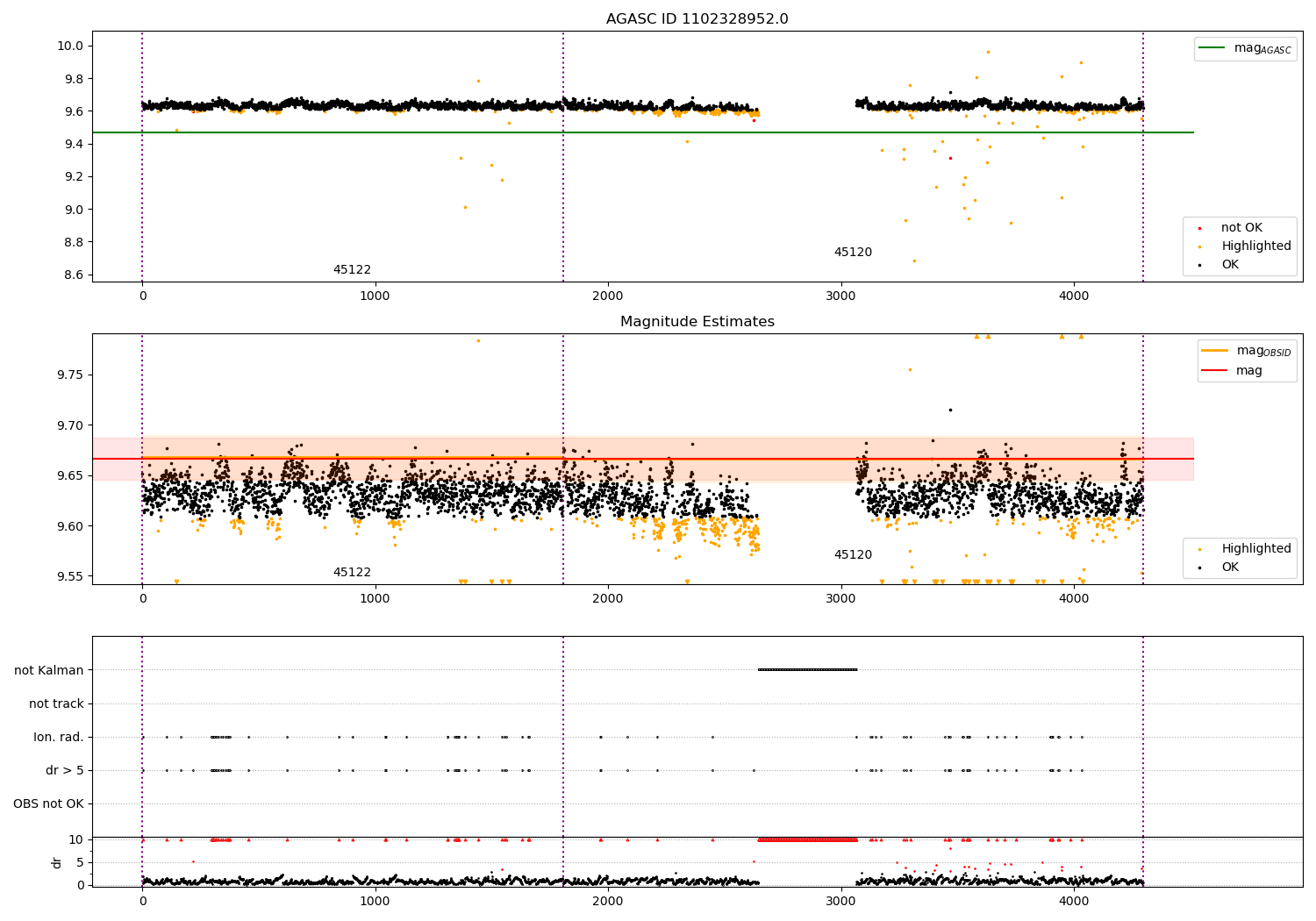Click the black 'not Kalman' data bar segment
This screenshot has height=921, width=1316.
click(807, 670)
